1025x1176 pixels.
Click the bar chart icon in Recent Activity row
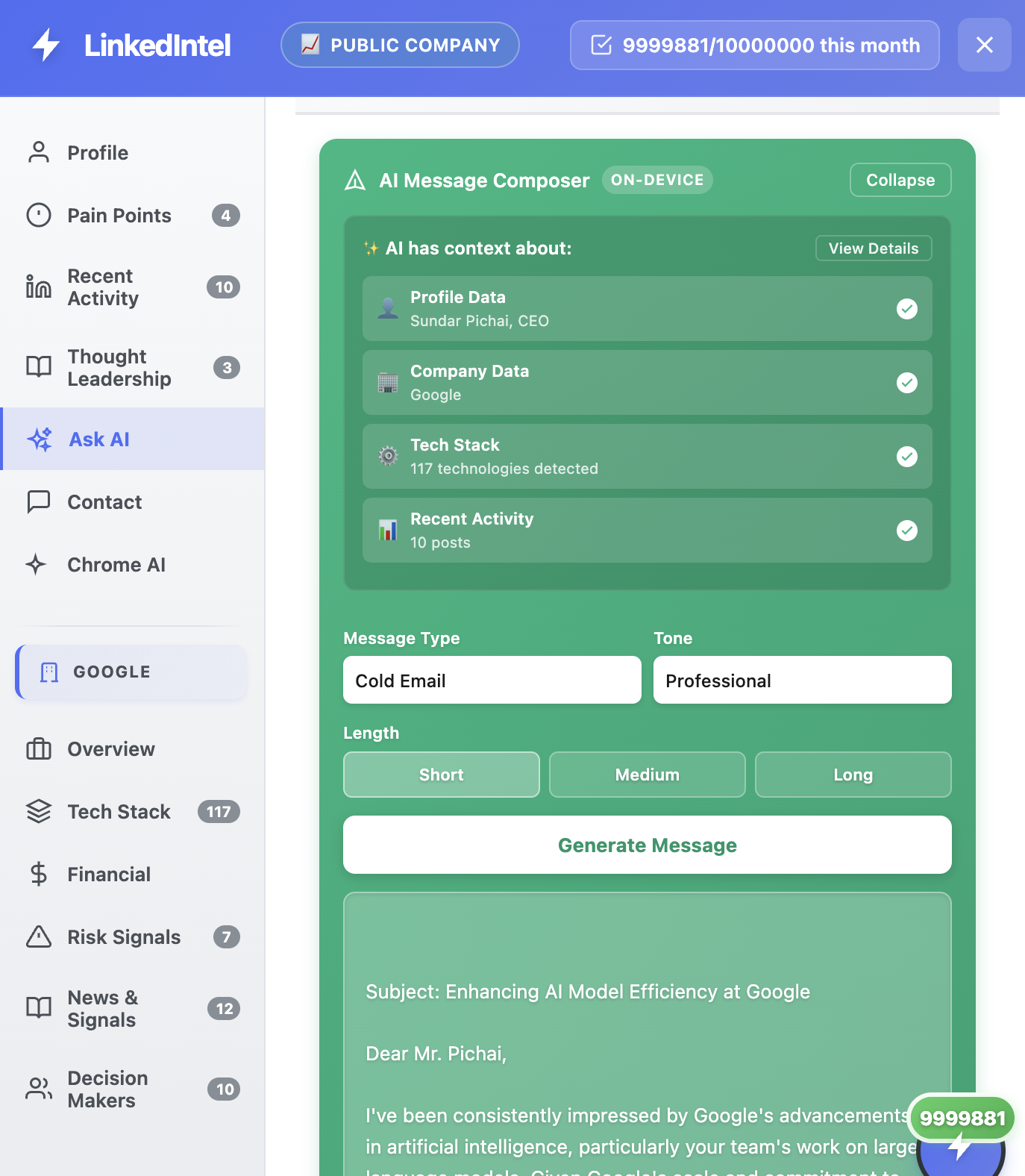pos(388,530)
